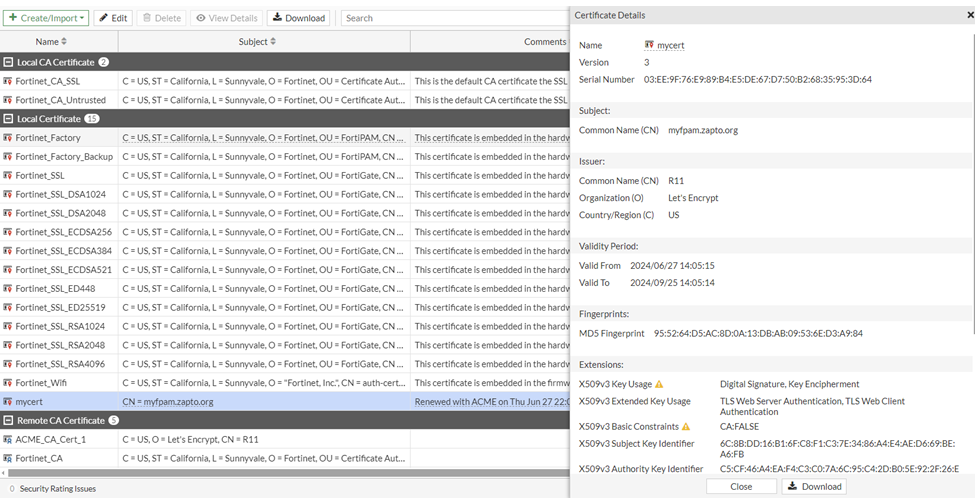Screen dimensions: 977x499
Task: Click the Organization value 'Let's Encrypt'
Action: tap(693, 198)
